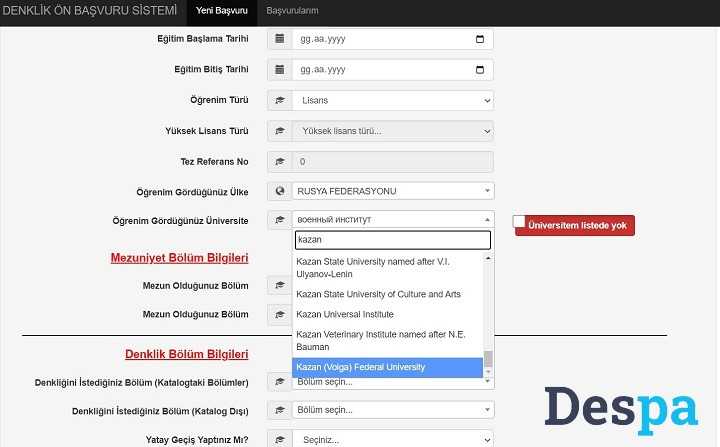This screenshot has width=720, height=447.
Task: Open date picker in Eğitim Bitiş Tarihi field
Action: 480,70
